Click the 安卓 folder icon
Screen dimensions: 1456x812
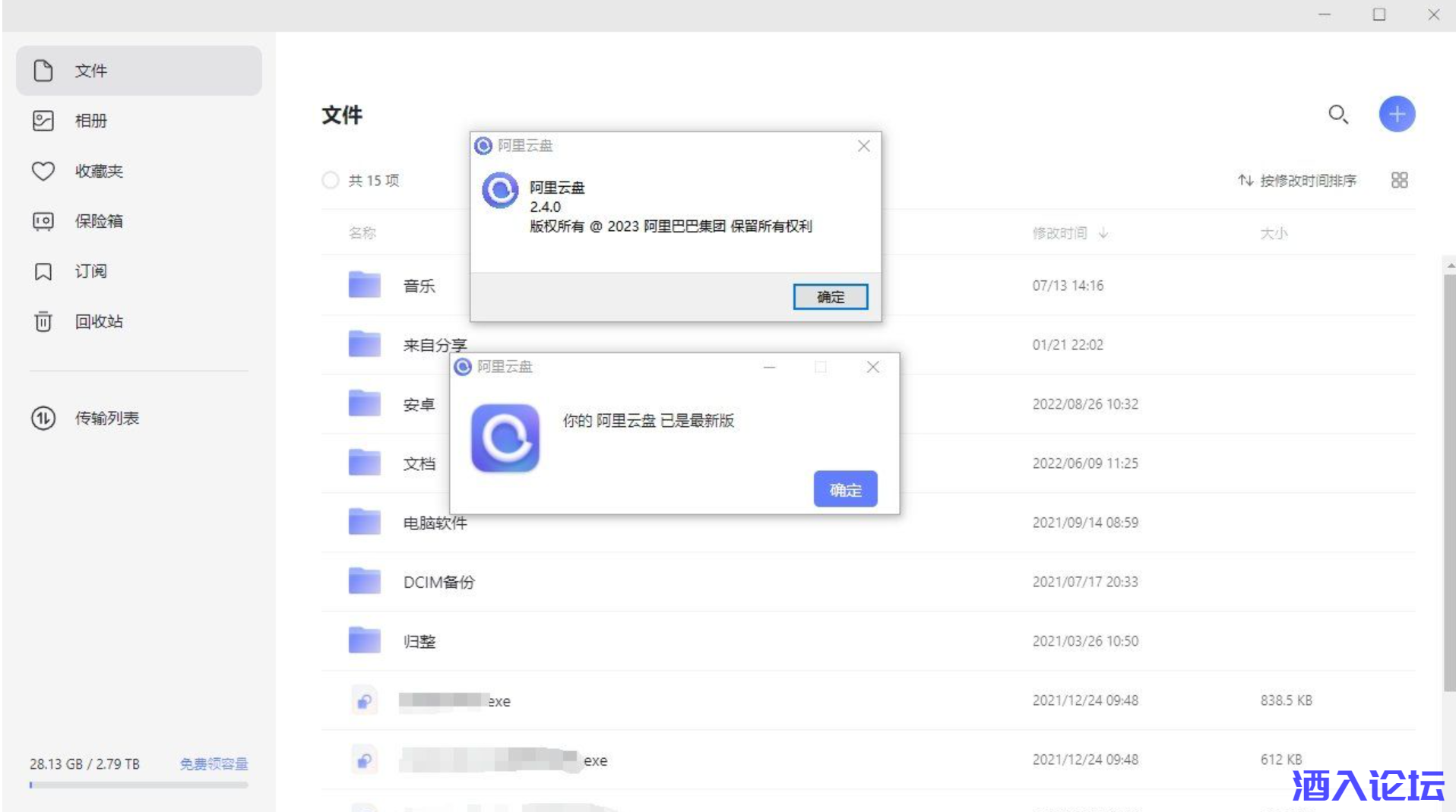(x=364, y=403)
